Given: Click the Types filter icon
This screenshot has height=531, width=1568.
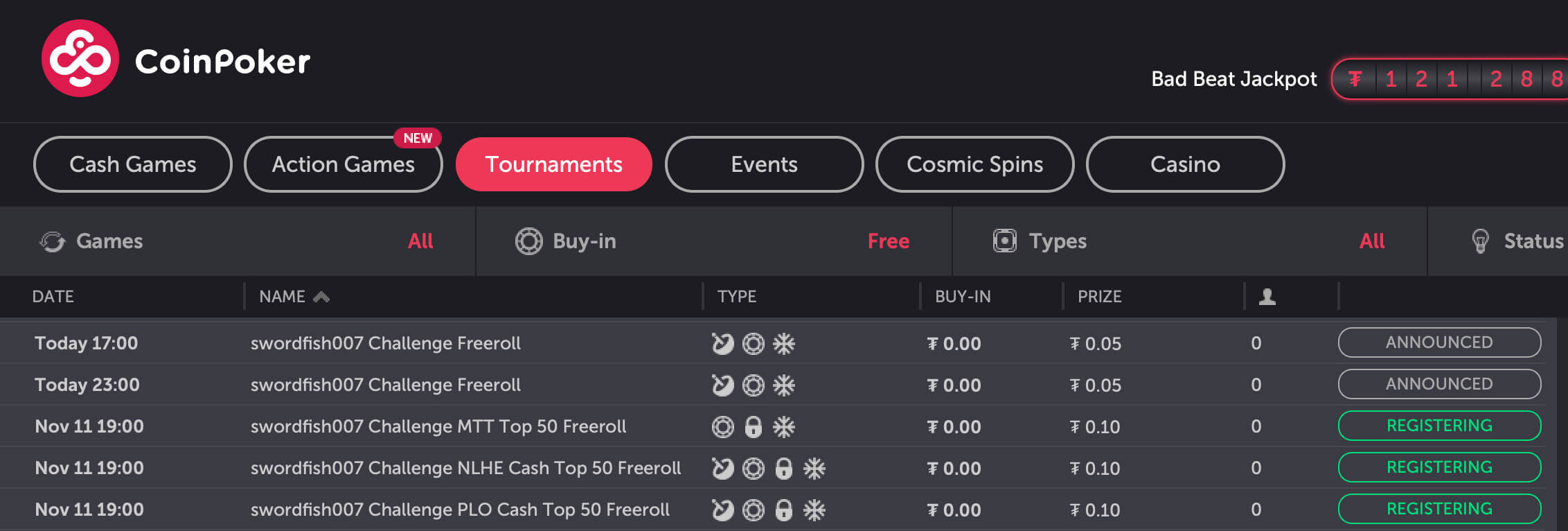Looking at the screenshot, I should click(x=1004, y=241).
